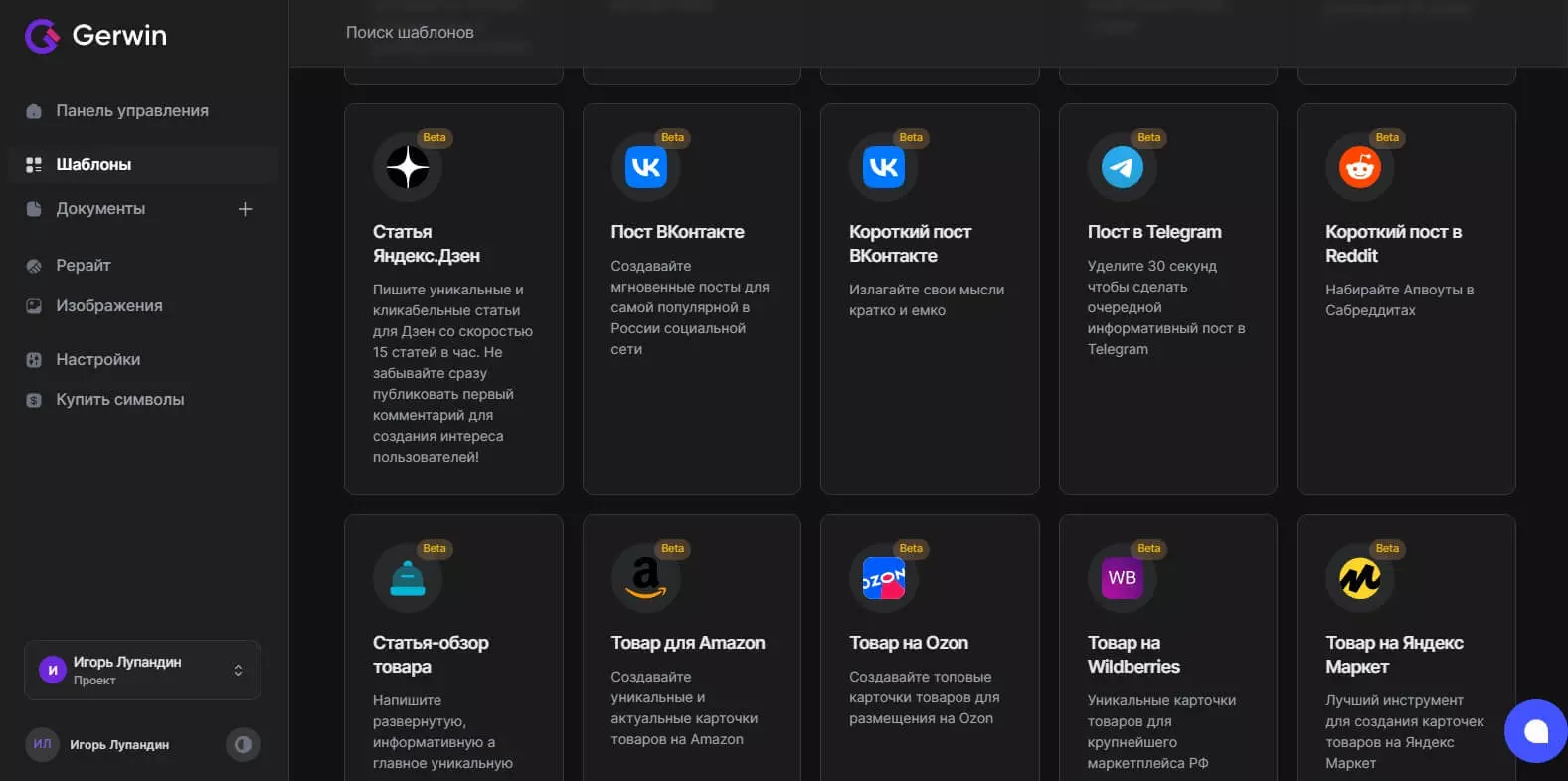This screenshot has height=781, width=1568.
Task: Click the VK icon on Пост ВКонтакте card
Action: pos(646,167)
